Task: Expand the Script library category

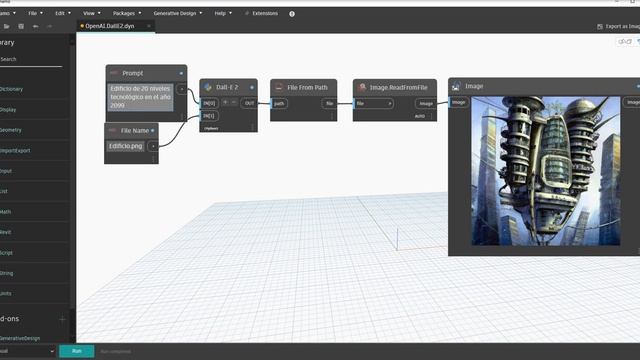Action: coord(34,253)
